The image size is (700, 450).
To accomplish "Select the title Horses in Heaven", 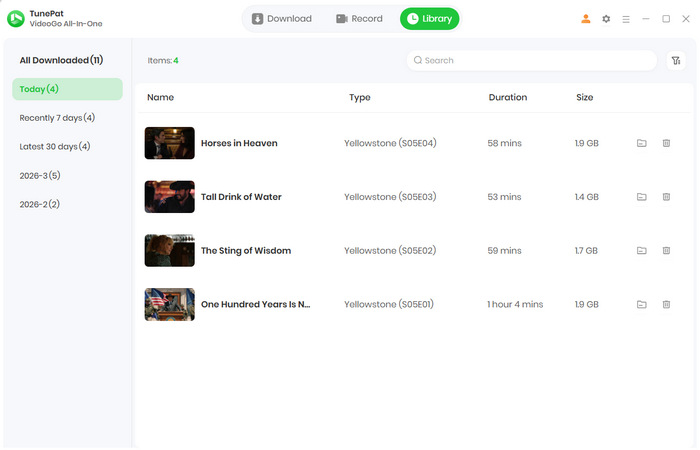I will (239, 143).
